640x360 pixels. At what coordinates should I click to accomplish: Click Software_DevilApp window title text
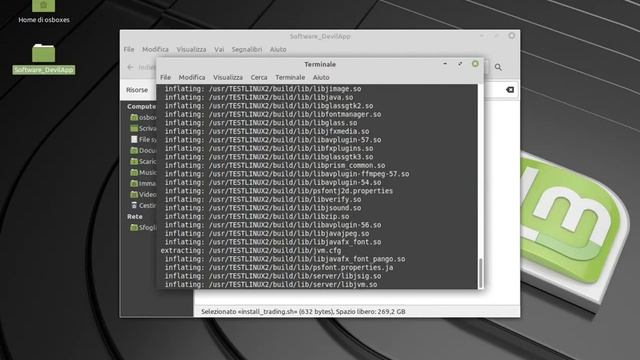tap(320, 36)
